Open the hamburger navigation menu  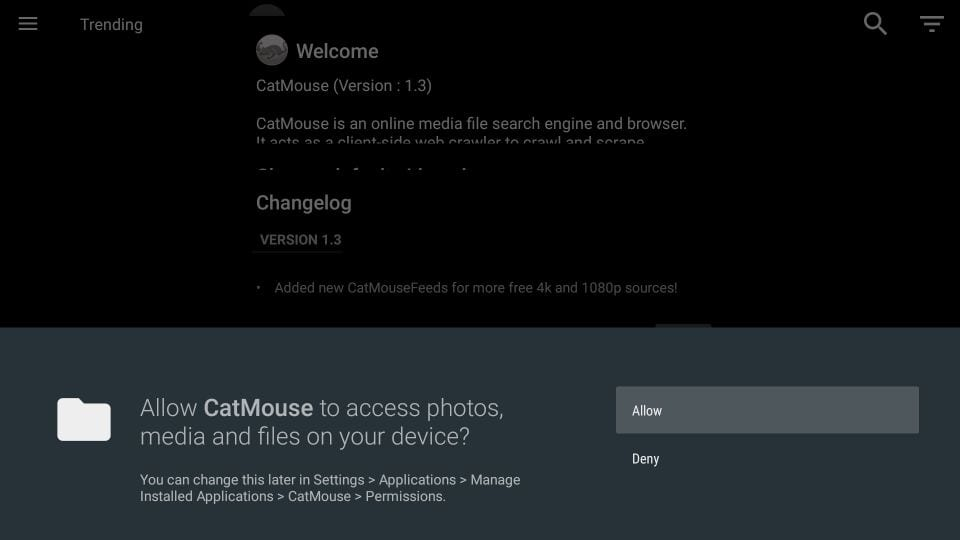(x=28, y=24)
